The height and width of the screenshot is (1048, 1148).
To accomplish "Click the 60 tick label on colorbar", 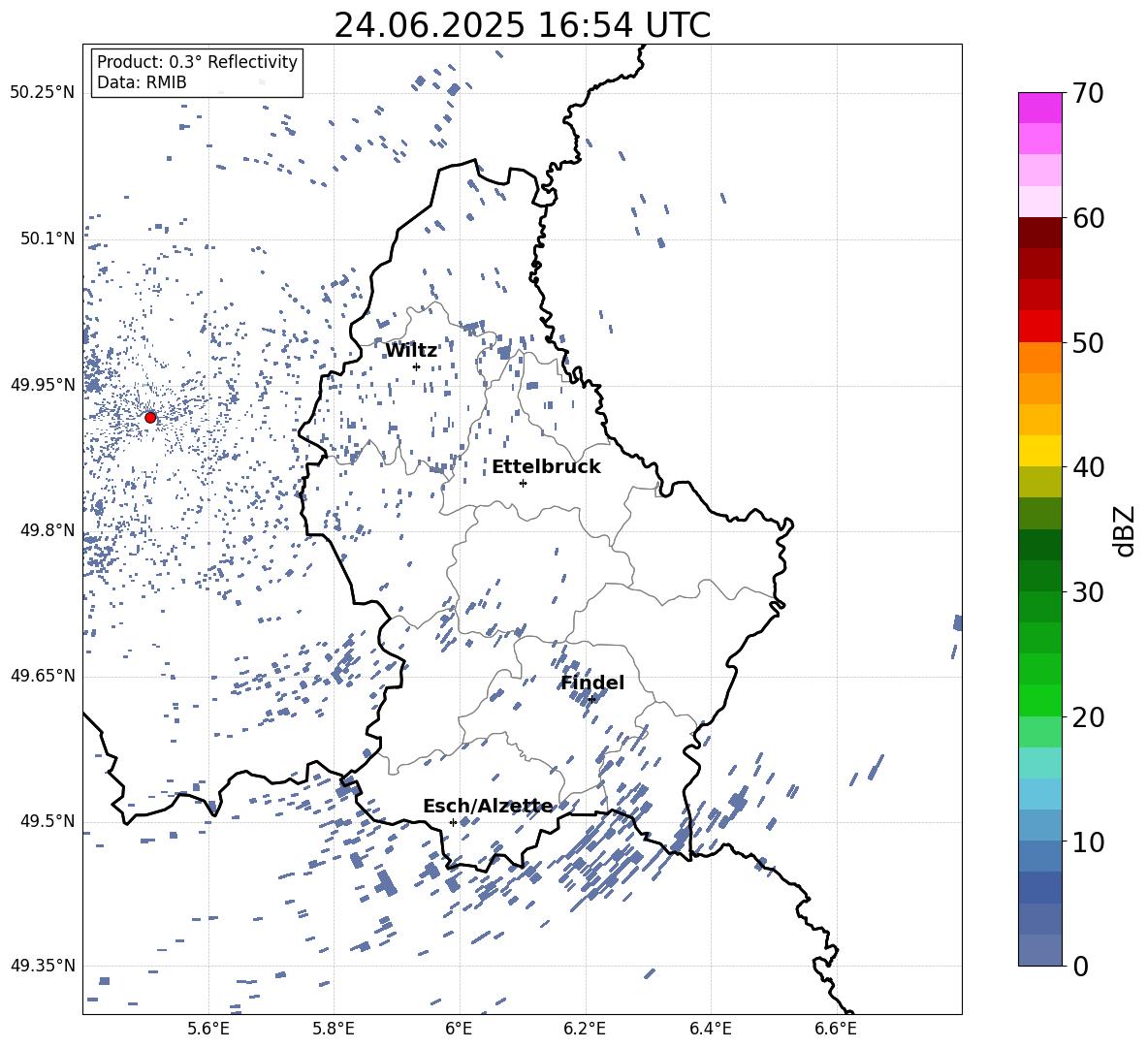I will pos(1088,218).
